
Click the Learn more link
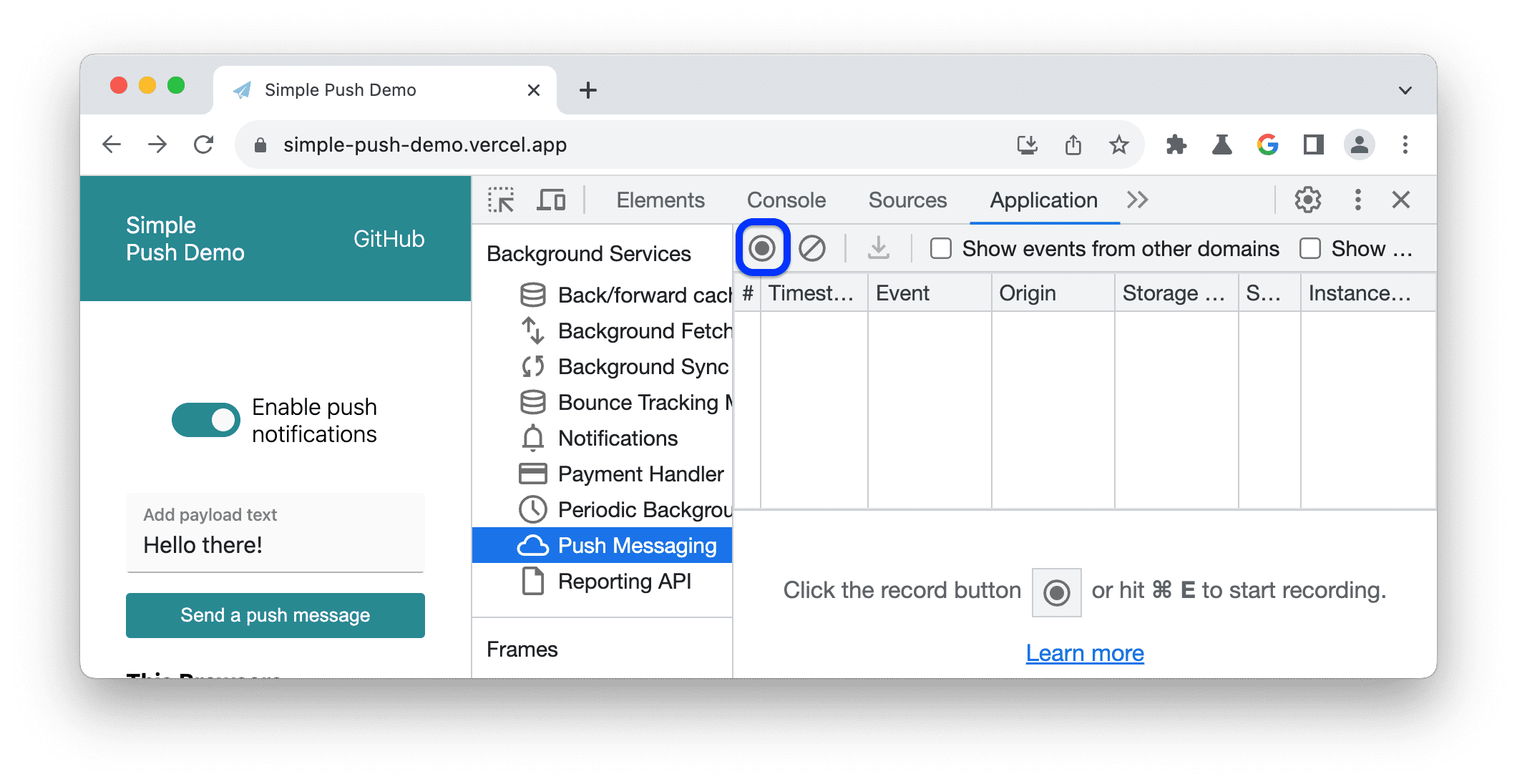pos(1084,653)
